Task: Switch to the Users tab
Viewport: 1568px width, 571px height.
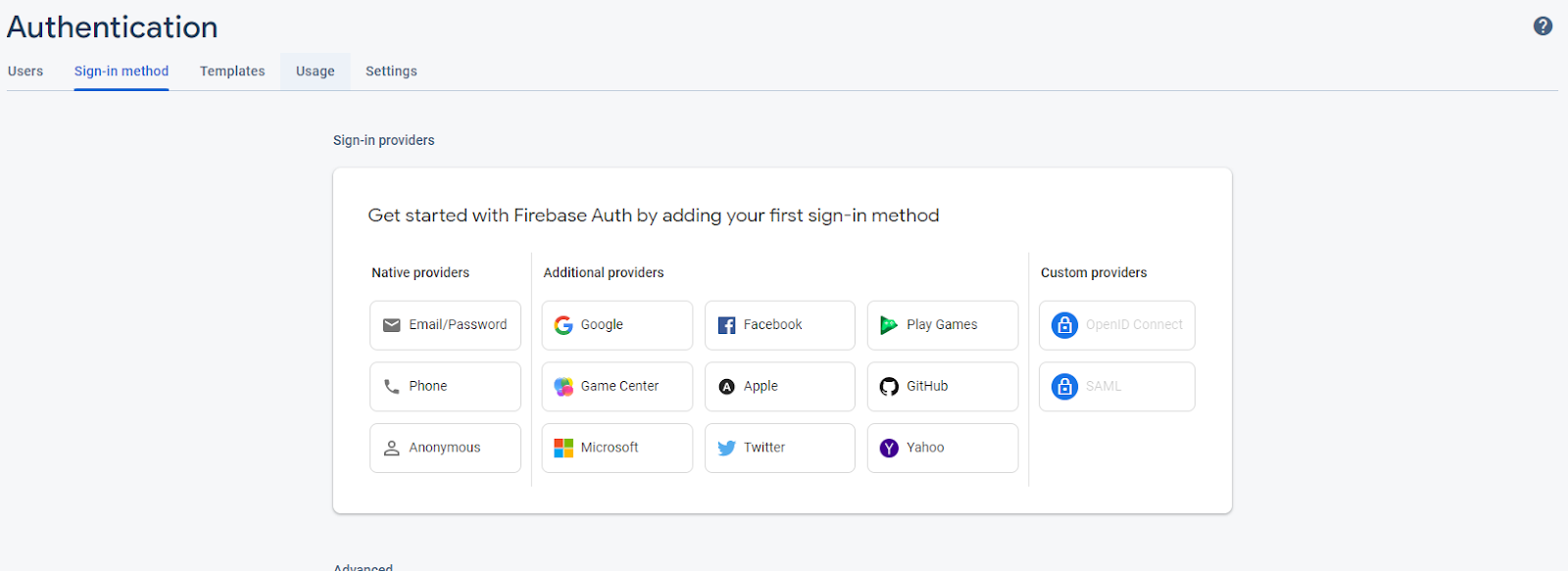Action: (25, 71)
